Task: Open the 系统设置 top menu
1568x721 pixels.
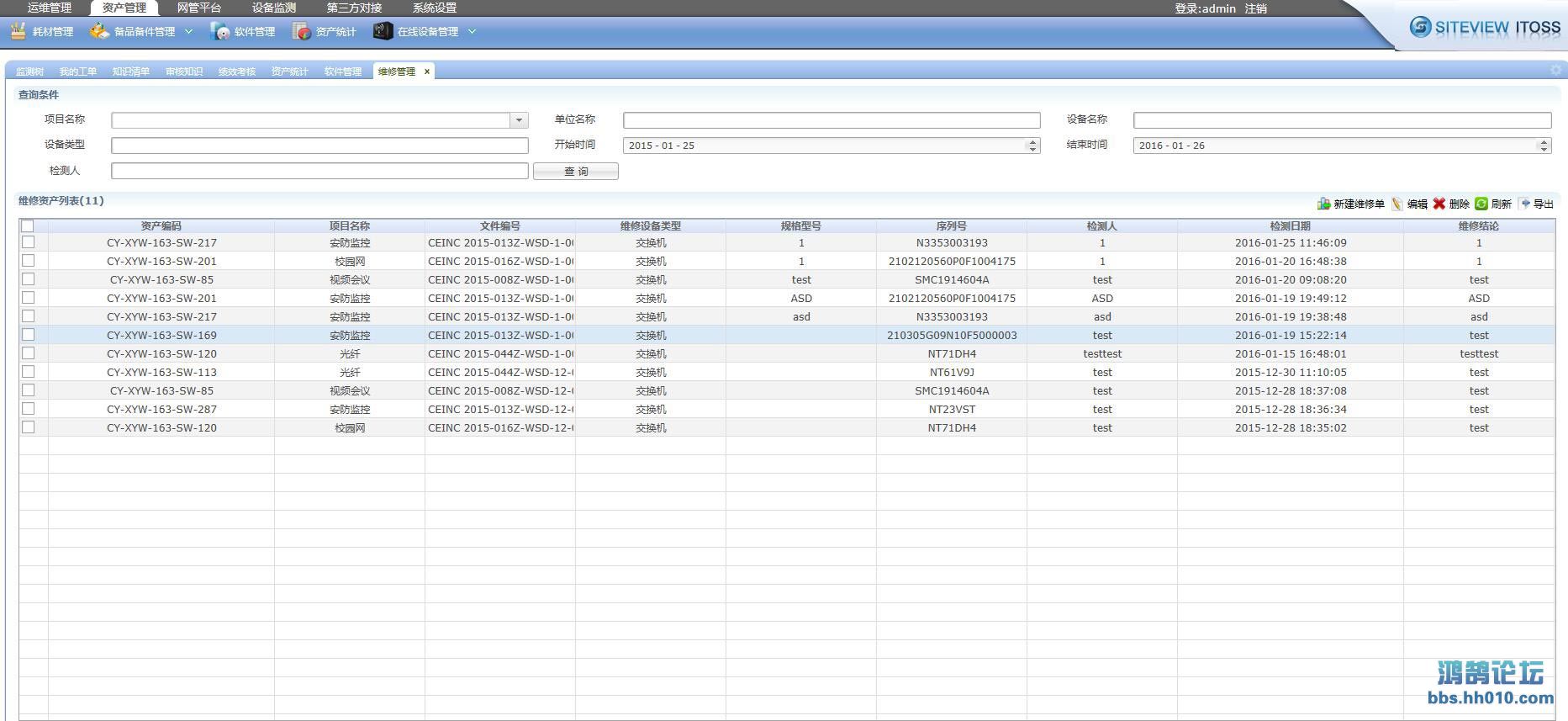Action: [x=435, y=8]
